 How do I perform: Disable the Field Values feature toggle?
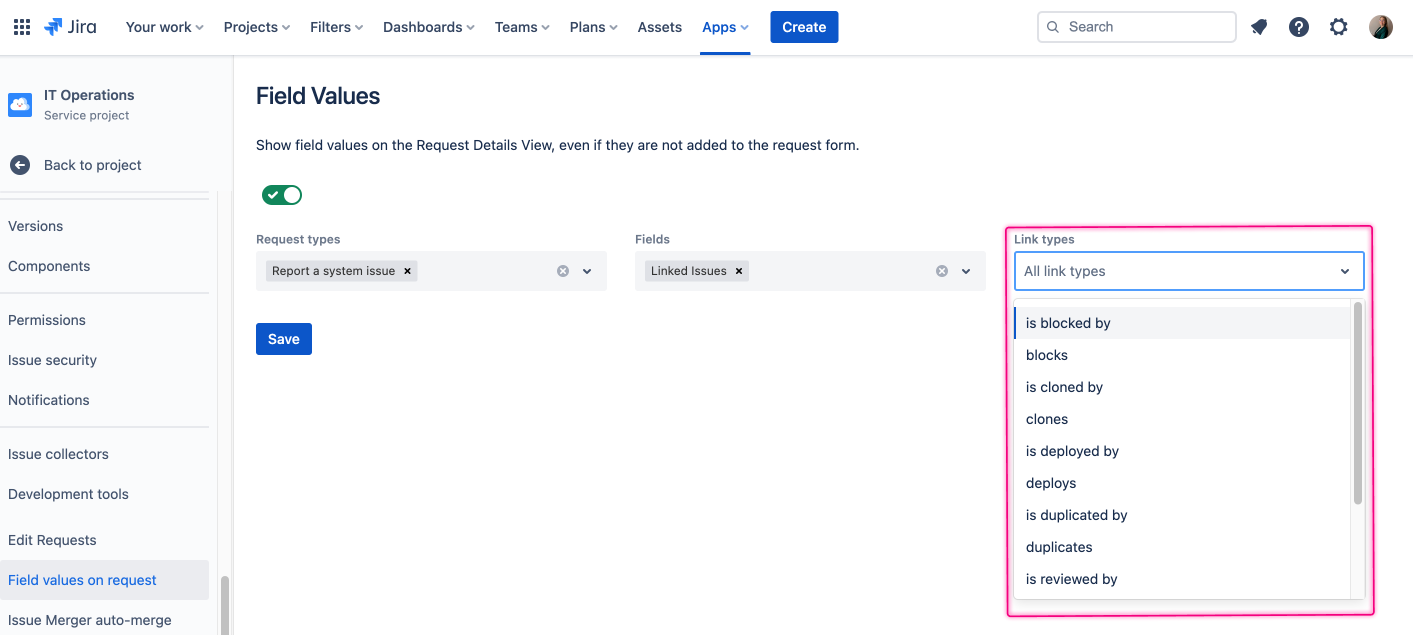(281, 194)
